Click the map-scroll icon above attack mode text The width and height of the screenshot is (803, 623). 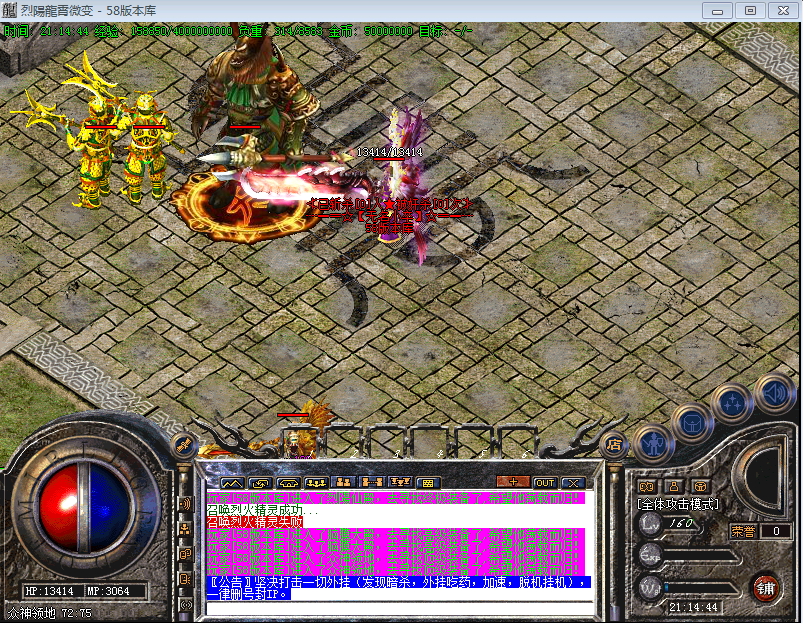[647, 486]
